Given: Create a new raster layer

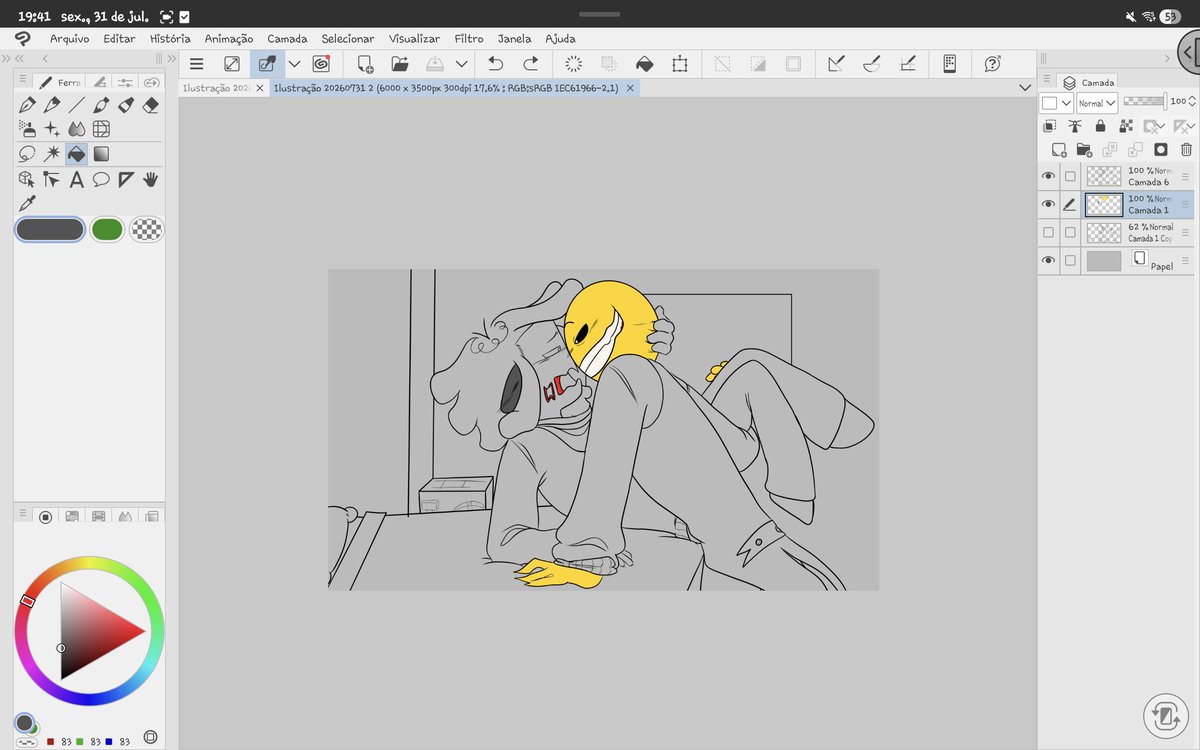Looking at the screenshot, I should tap(1058, 150).
